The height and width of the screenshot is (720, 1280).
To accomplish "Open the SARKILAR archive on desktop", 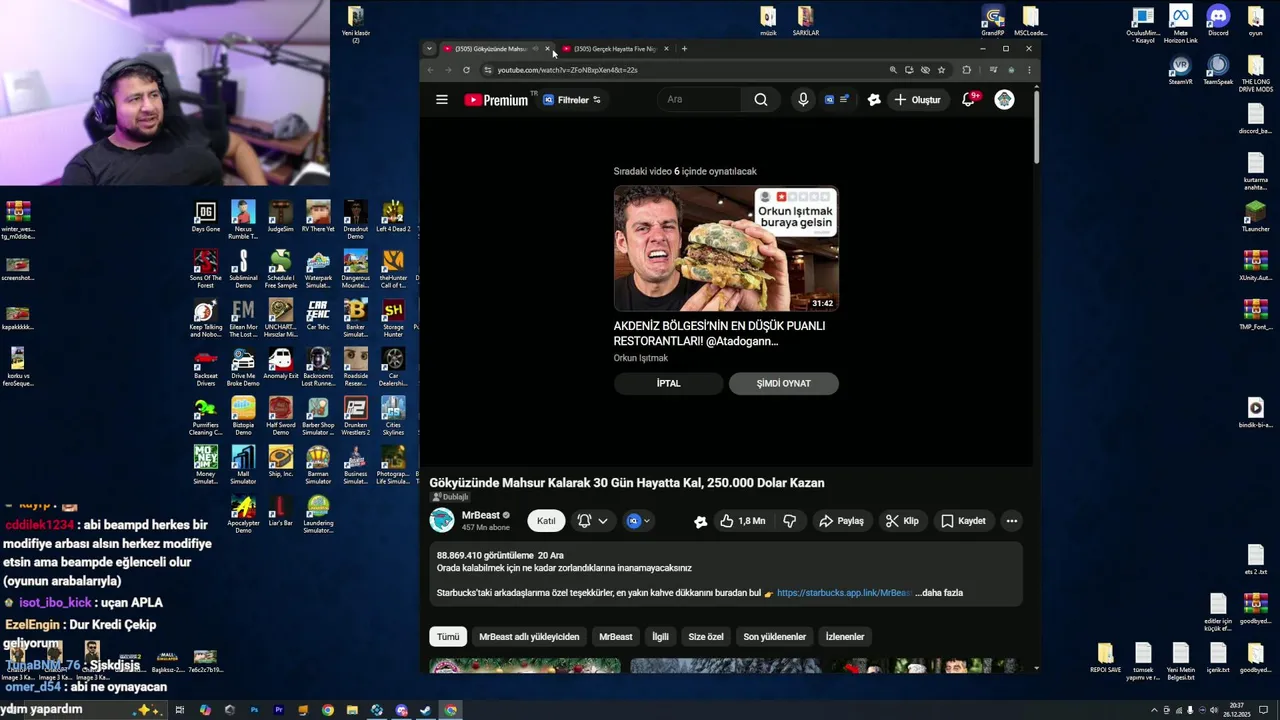I will point(806,22).
